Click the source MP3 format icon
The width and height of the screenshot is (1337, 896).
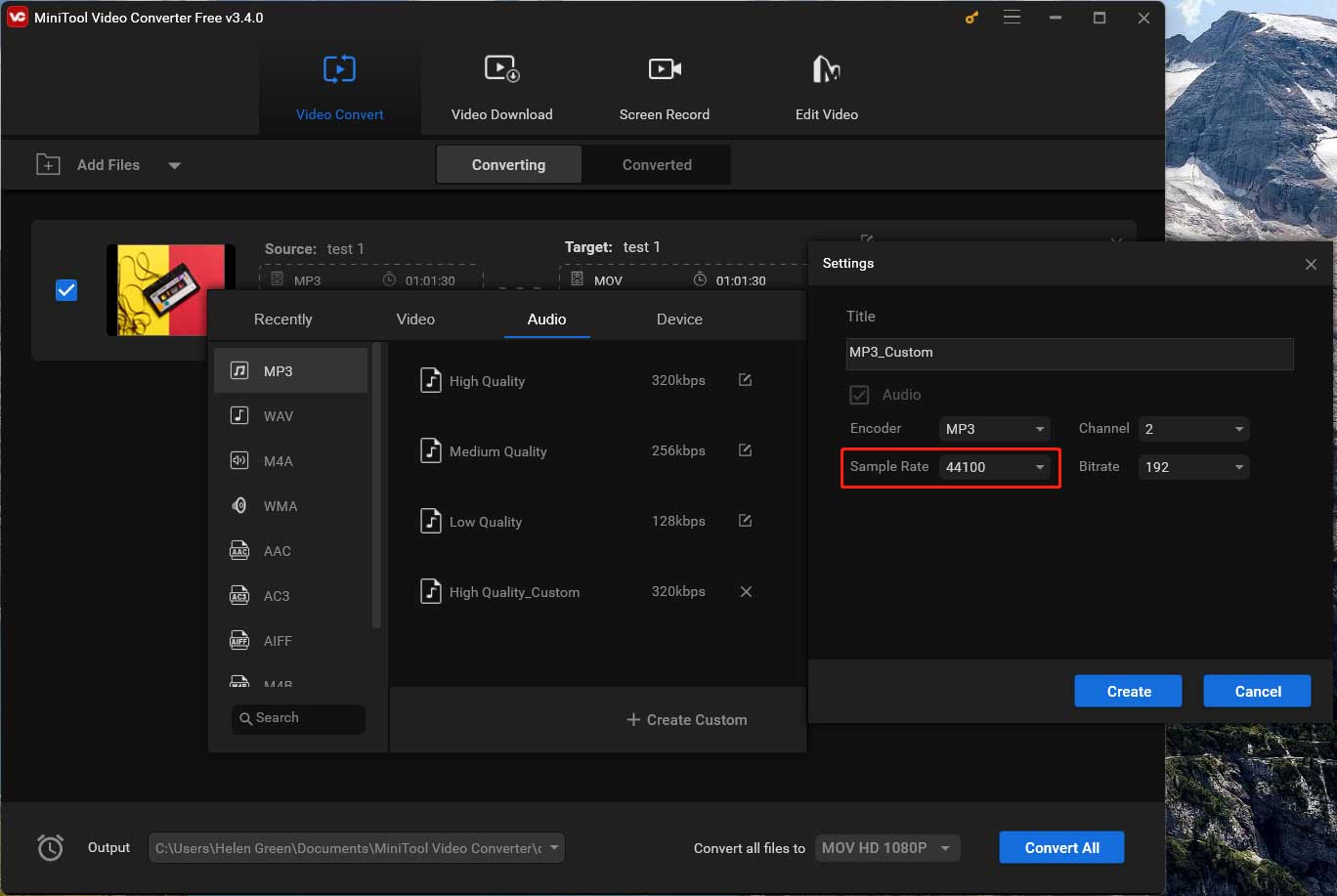point(278,279)
